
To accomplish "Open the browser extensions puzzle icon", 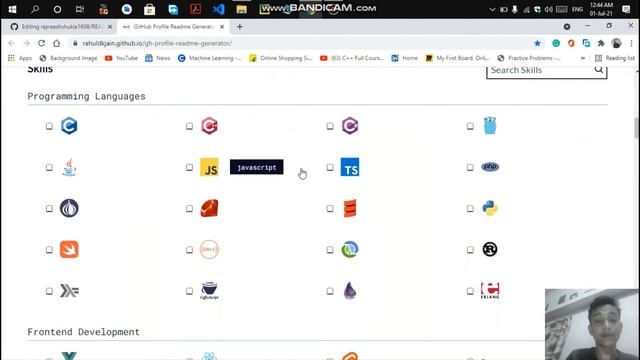I will pos(601,43).
